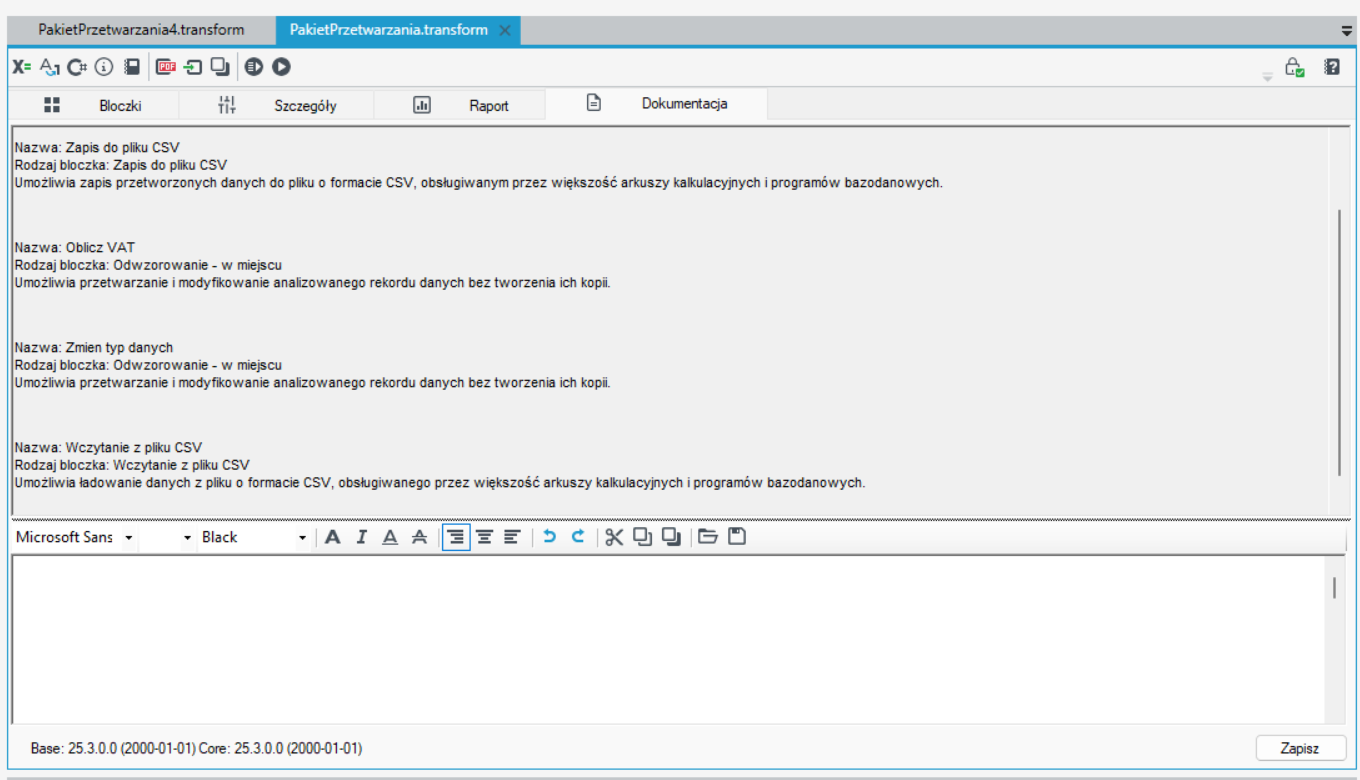Apply bold using the A icon
This screenshot has height=780, width=1360.
click(x=333, y=537)
